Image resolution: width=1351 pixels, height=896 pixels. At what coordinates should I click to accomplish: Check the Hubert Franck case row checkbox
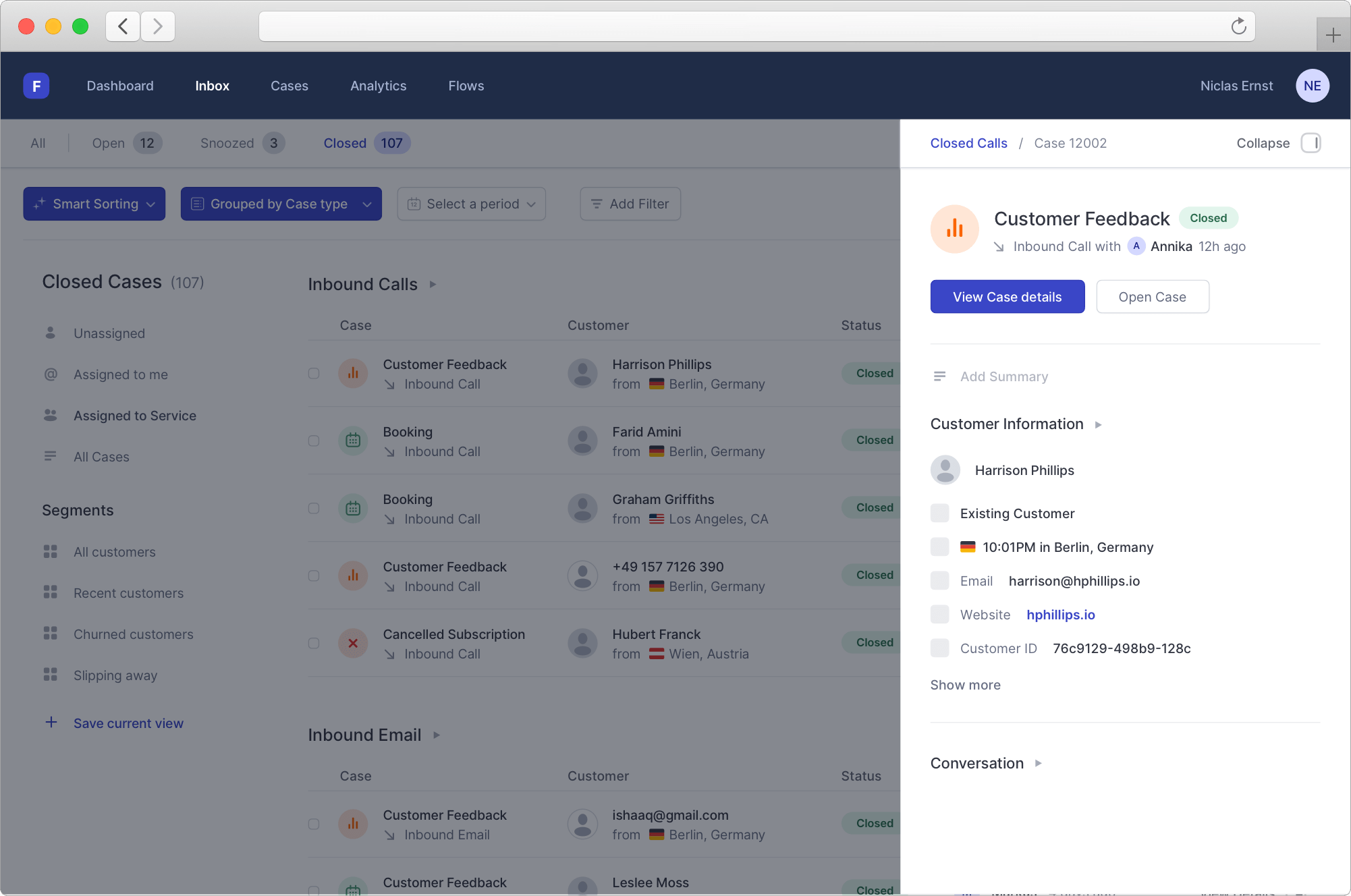coord(314,644)
